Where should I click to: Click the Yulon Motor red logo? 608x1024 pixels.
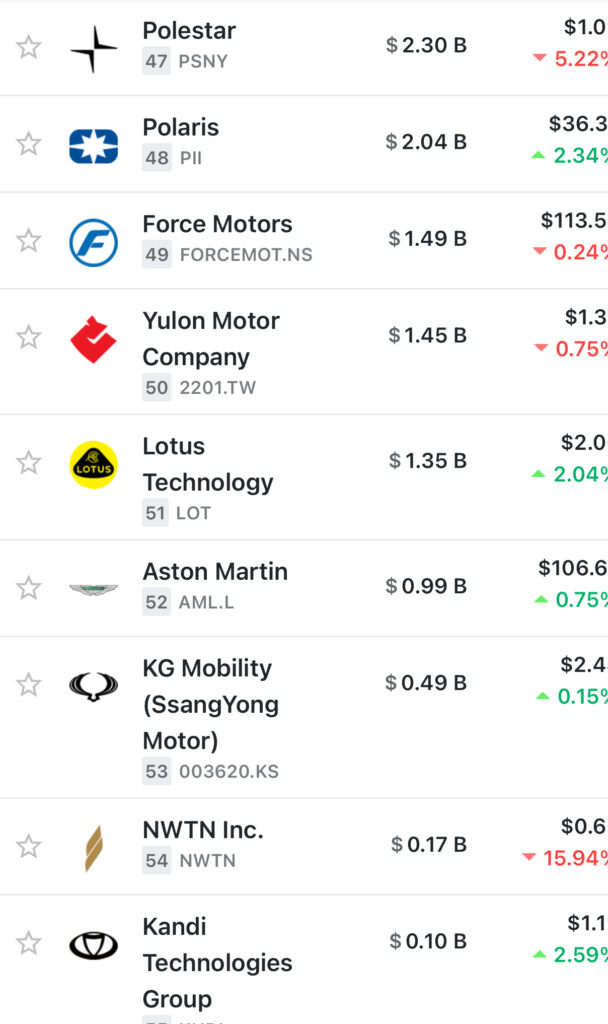click(93, 339)
